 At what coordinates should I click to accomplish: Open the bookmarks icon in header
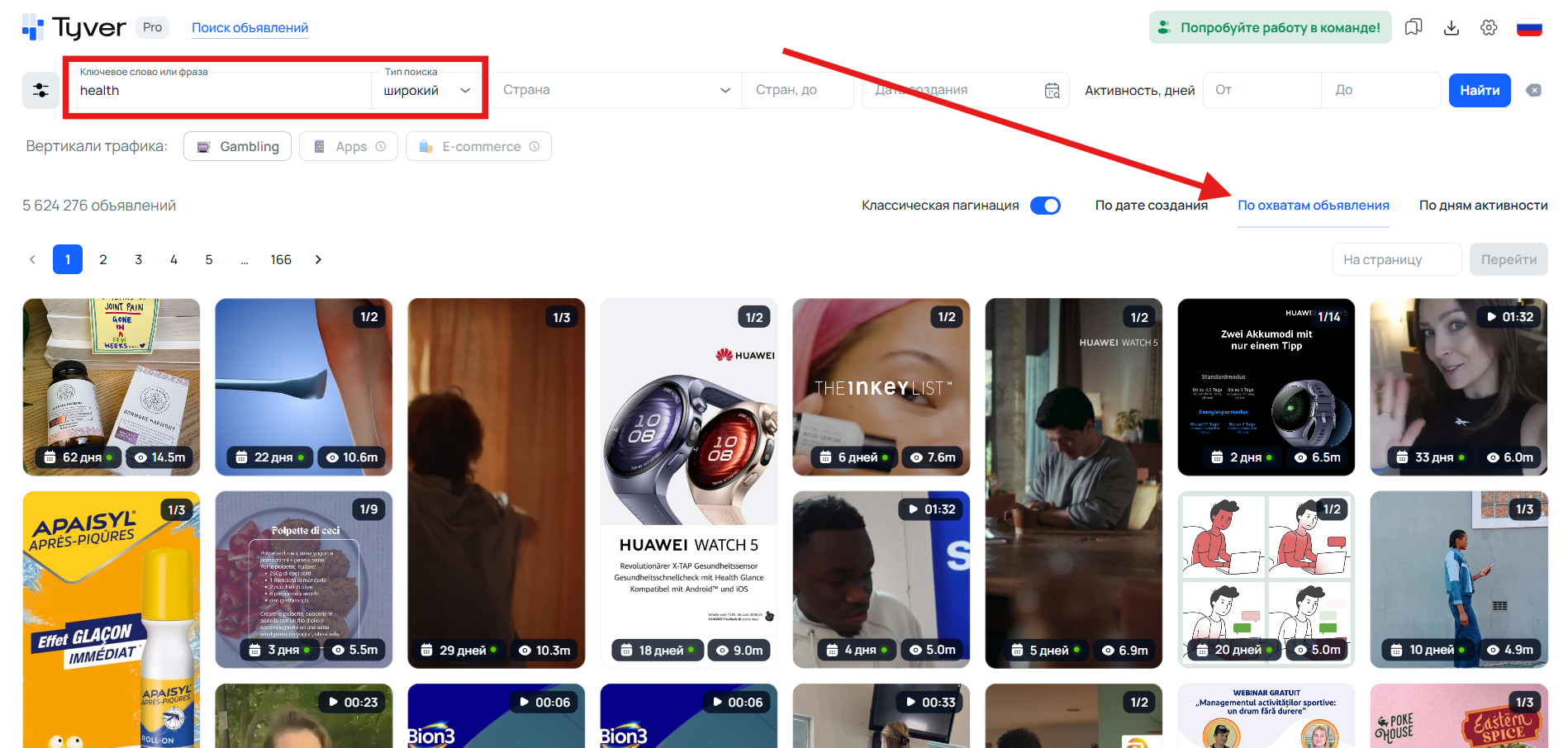[1414, 27]
